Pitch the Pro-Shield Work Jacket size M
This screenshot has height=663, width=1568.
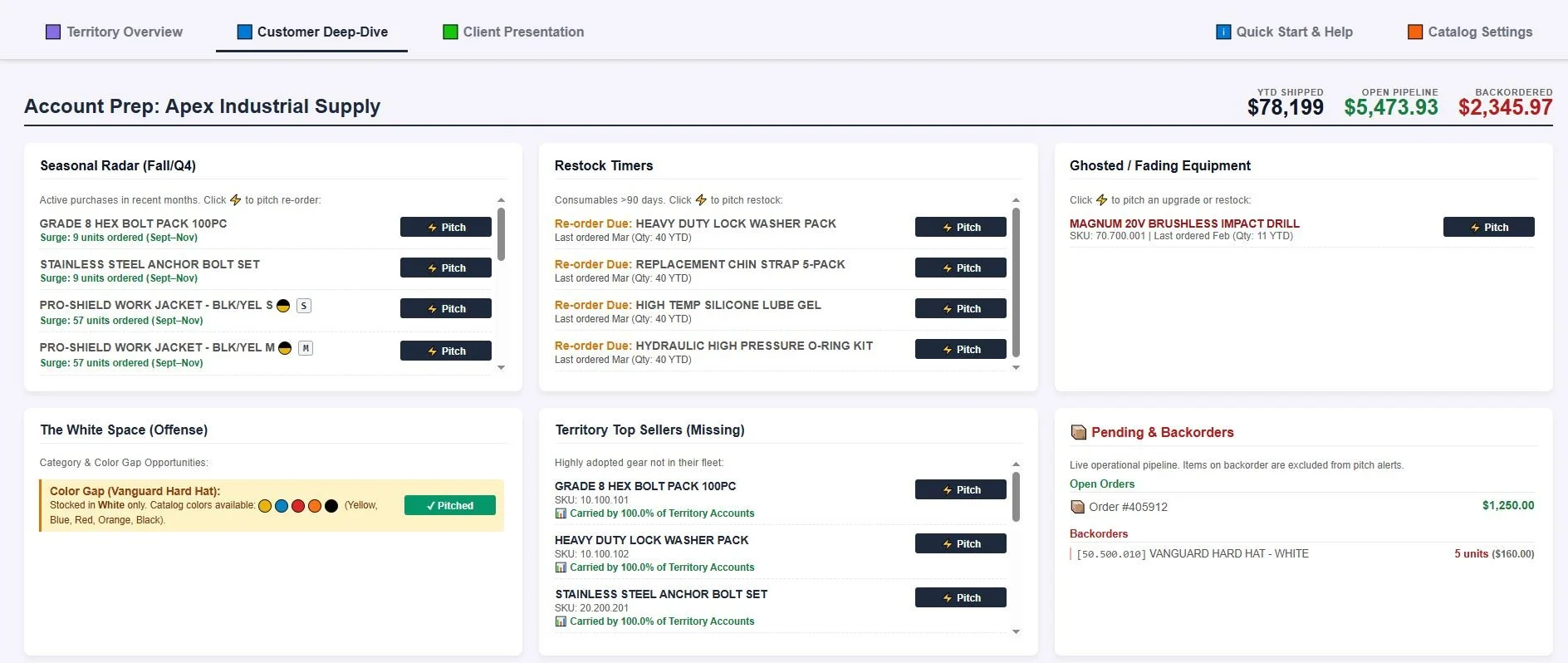[446, 351]
